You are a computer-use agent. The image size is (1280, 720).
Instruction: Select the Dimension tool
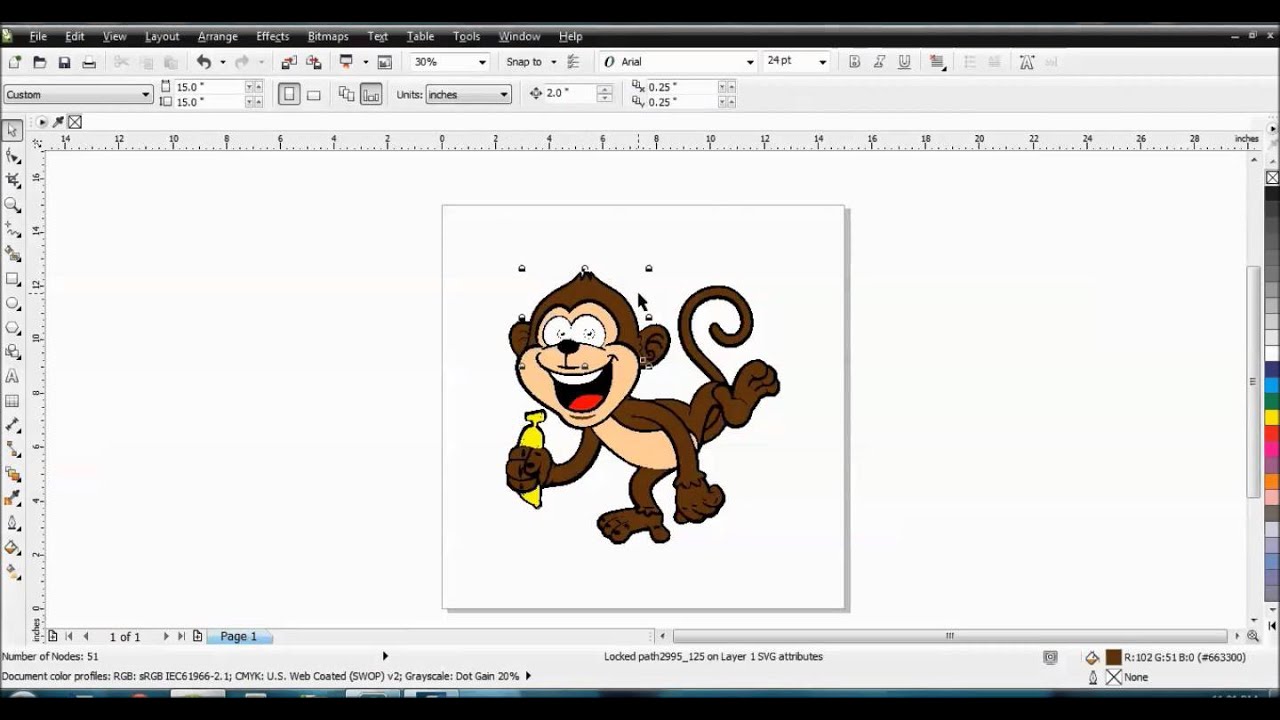click(12, 425)
